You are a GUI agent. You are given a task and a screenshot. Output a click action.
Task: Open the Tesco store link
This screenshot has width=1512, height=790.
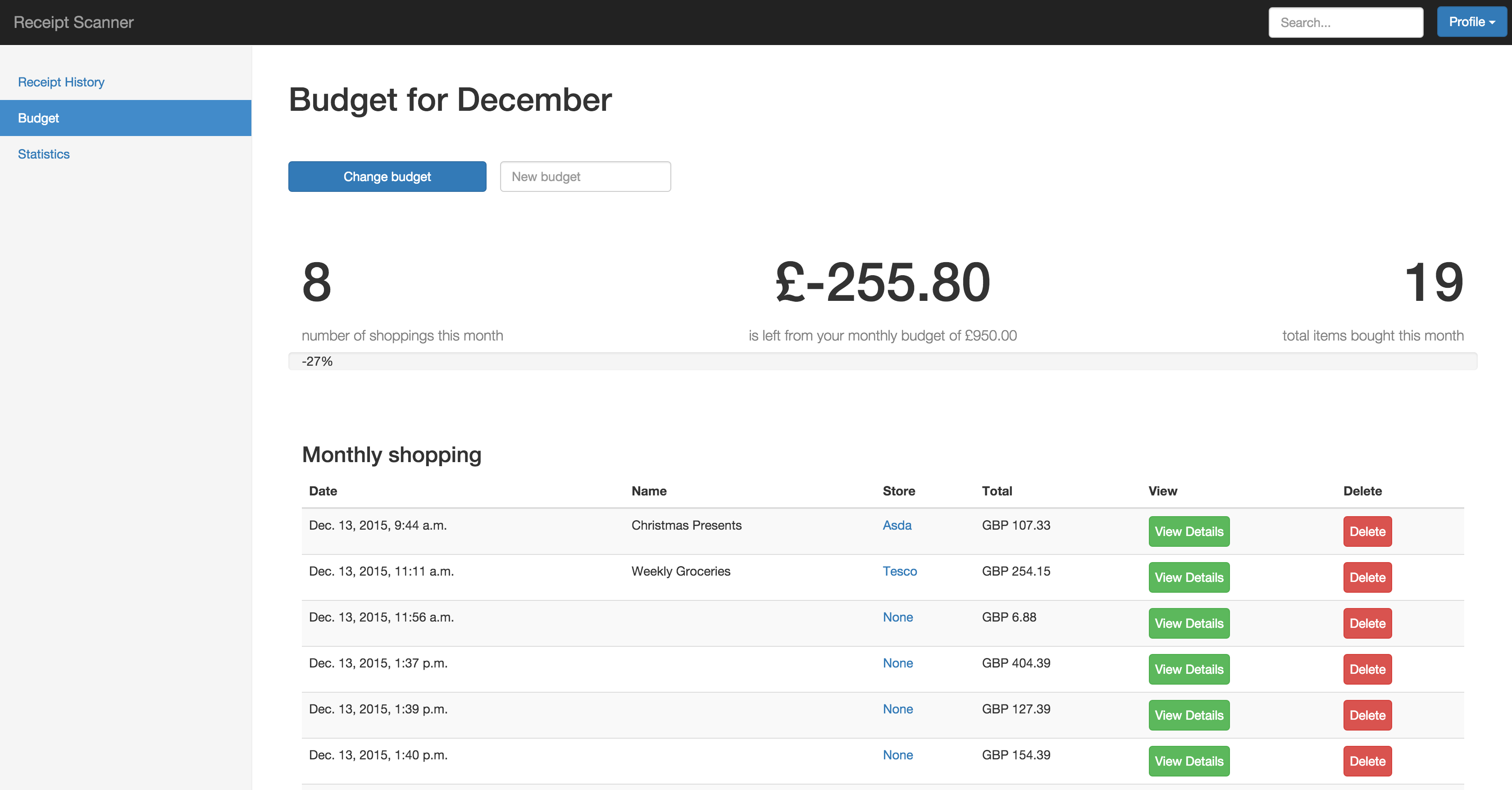pyautogui.click(x=899, y=571)
